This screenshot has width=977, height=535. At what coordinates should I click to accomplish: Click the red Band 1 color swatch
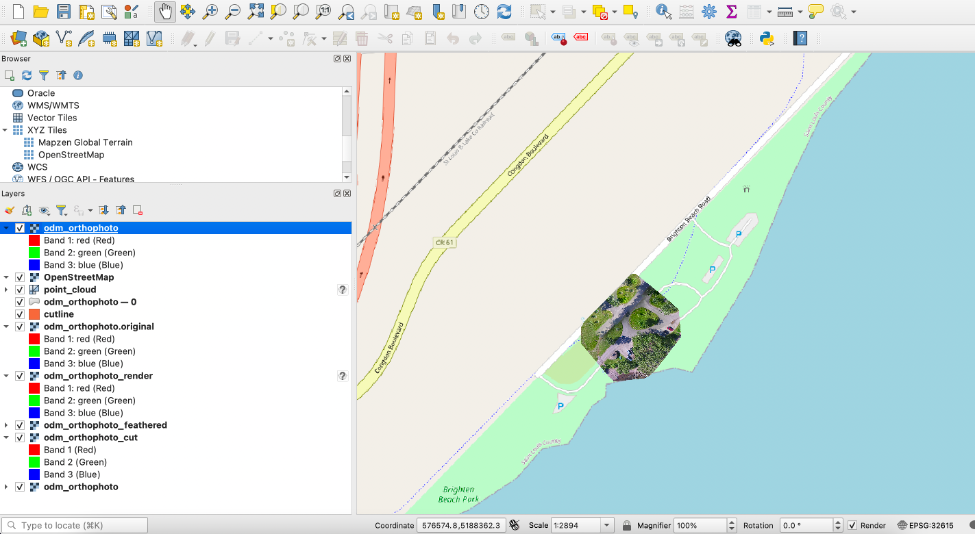pos(34,240)
